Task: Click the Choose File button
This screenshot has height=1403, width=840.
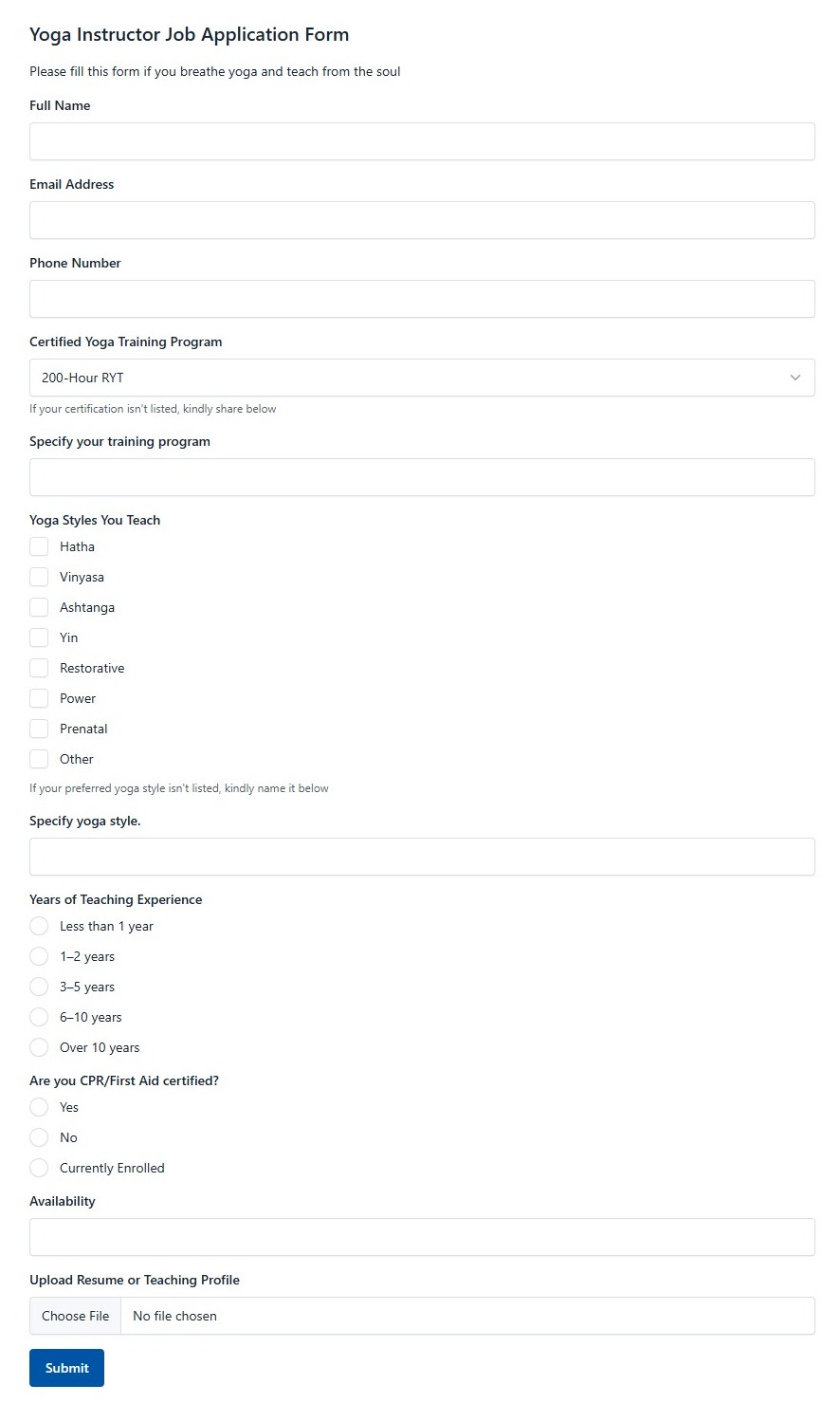Action: 76,1316
